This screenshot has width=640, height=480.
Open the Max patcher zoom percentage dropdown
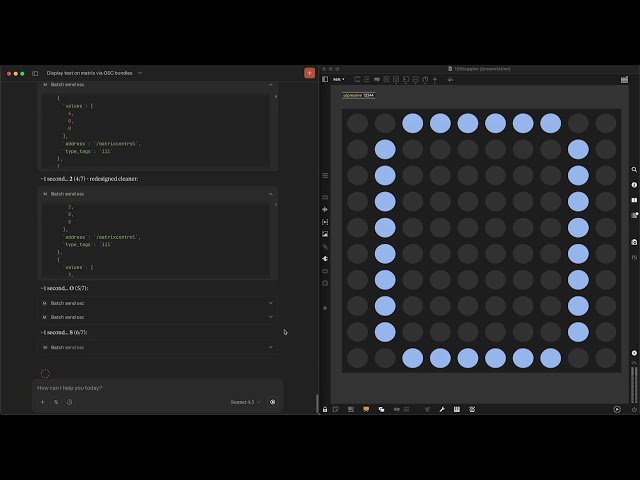coord(339,79)
